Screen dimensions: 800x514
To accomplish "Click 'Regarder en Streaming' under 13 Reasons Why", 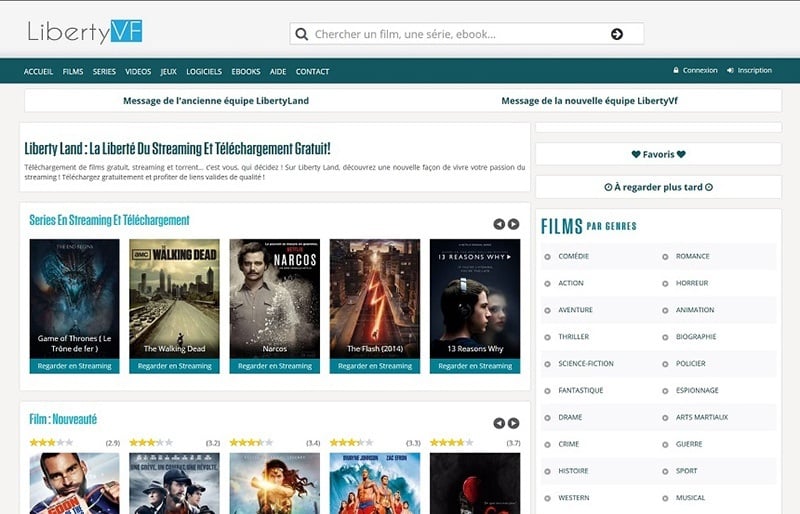I will click(475, 366).
